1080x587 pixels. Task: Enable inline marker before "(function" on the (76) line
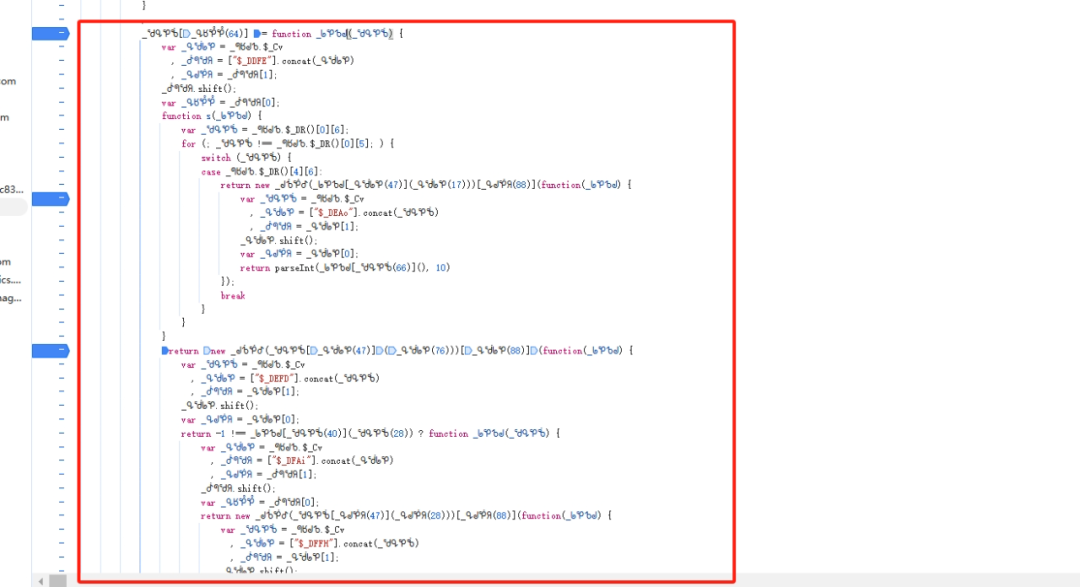tap(536, 351)
